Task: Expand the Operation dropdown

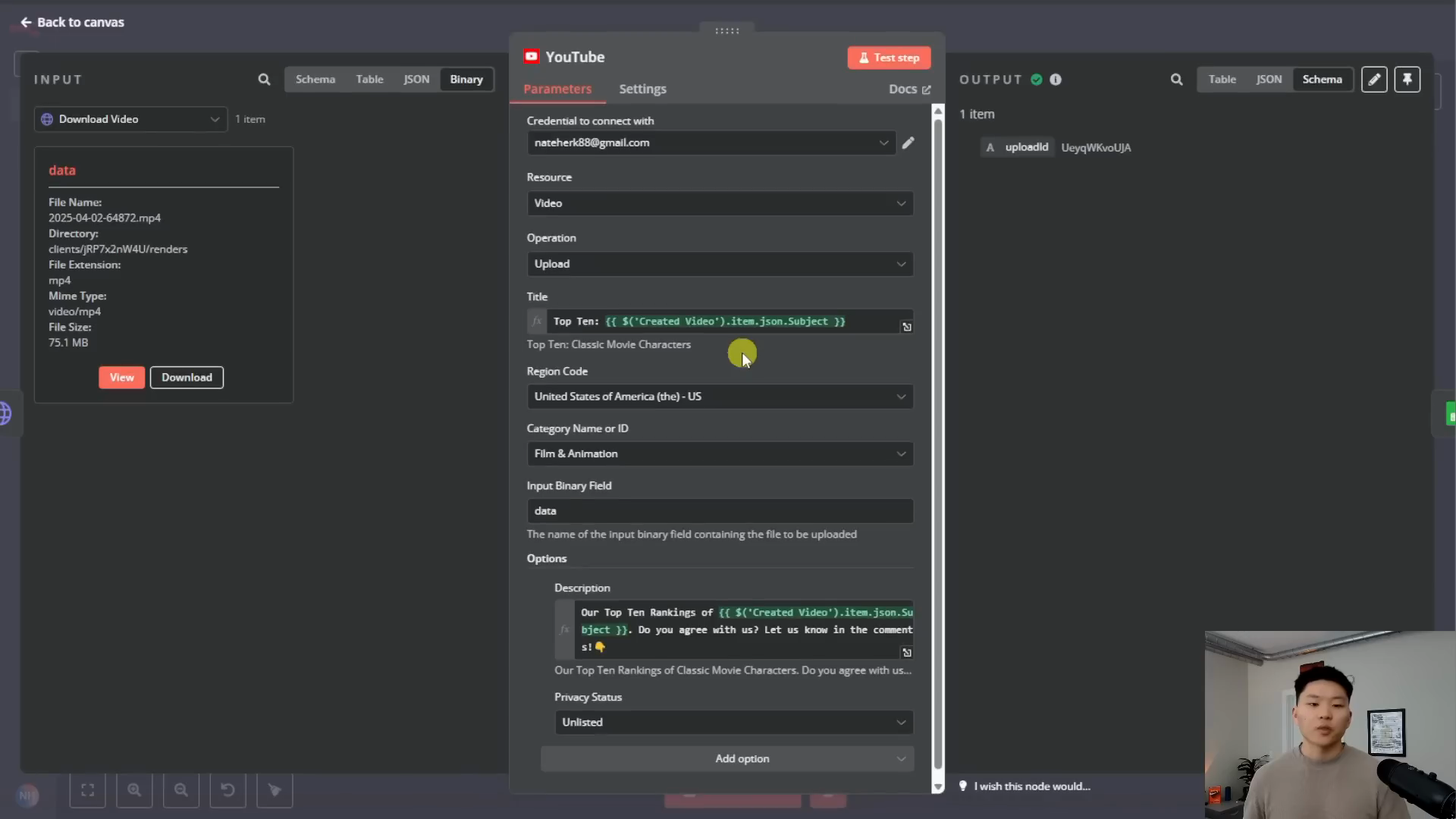Action: (x=720, y=264)
